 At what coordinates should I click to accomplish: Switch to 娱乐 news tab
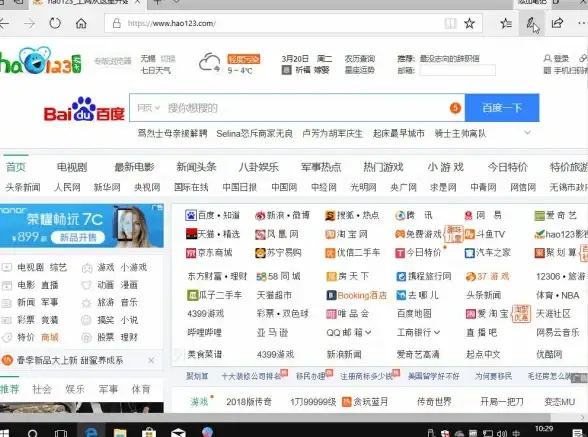click(75, 389)
